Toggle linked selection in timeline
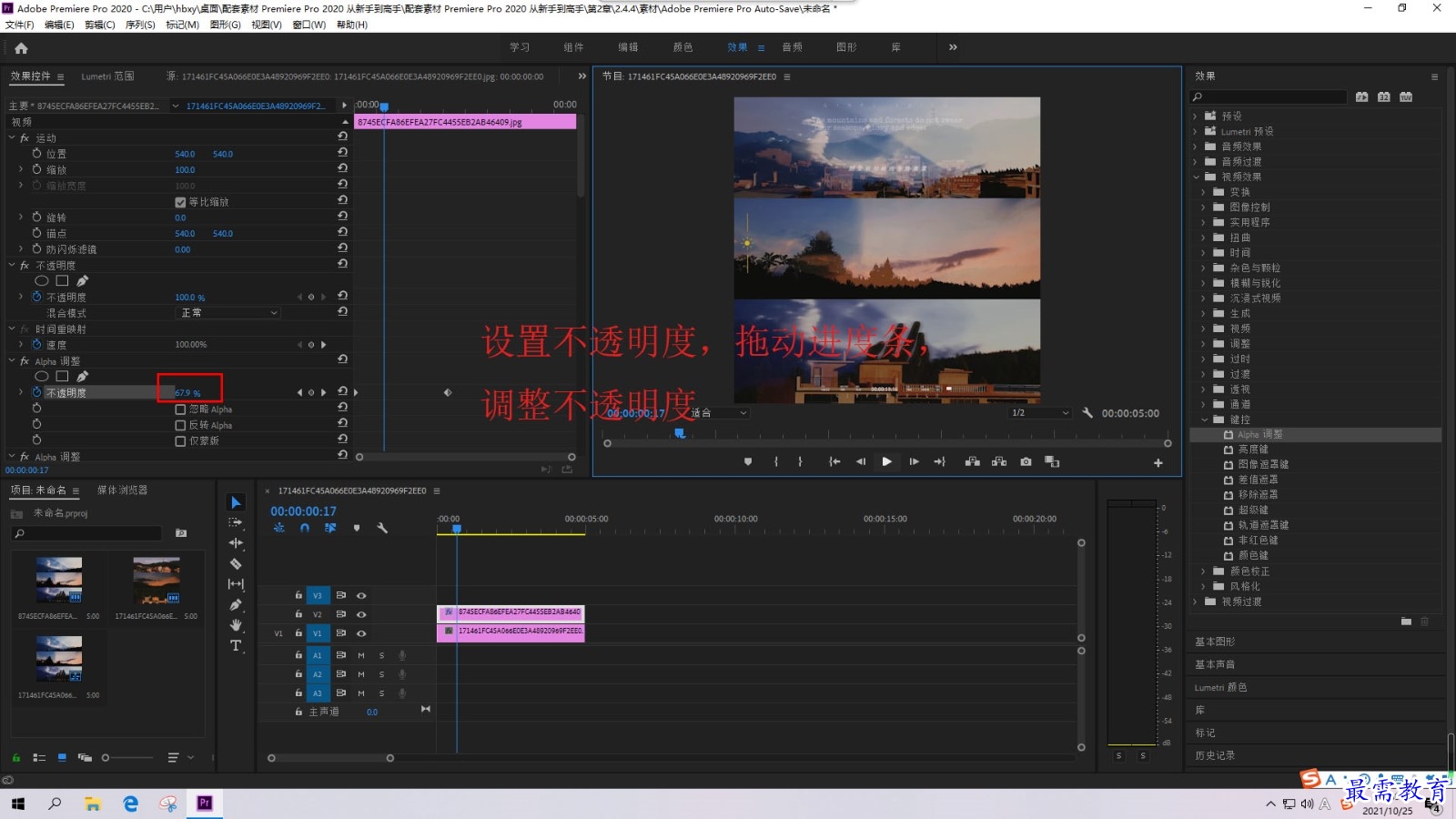 pyautogui.click(x=330, y=528)
